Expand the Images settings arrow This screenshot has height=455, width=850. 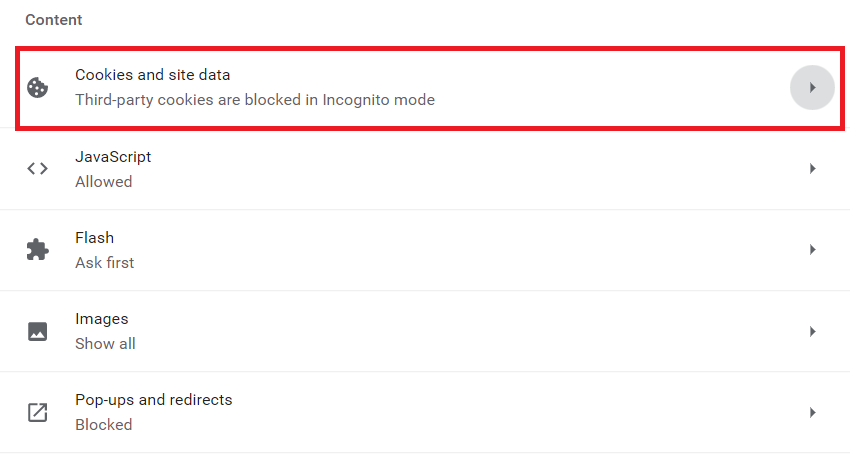[x=812, y=331]
